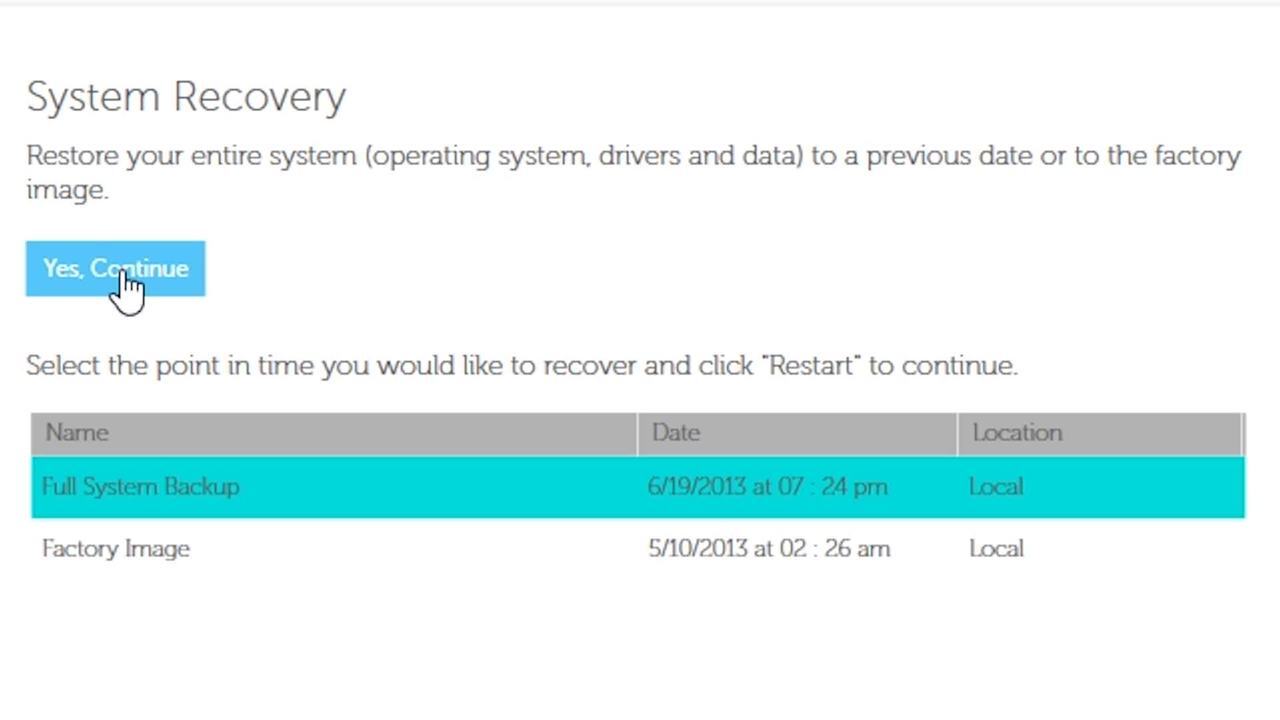Click the Location column header
1280x720 pixels.
click(x=1017, y=433)
